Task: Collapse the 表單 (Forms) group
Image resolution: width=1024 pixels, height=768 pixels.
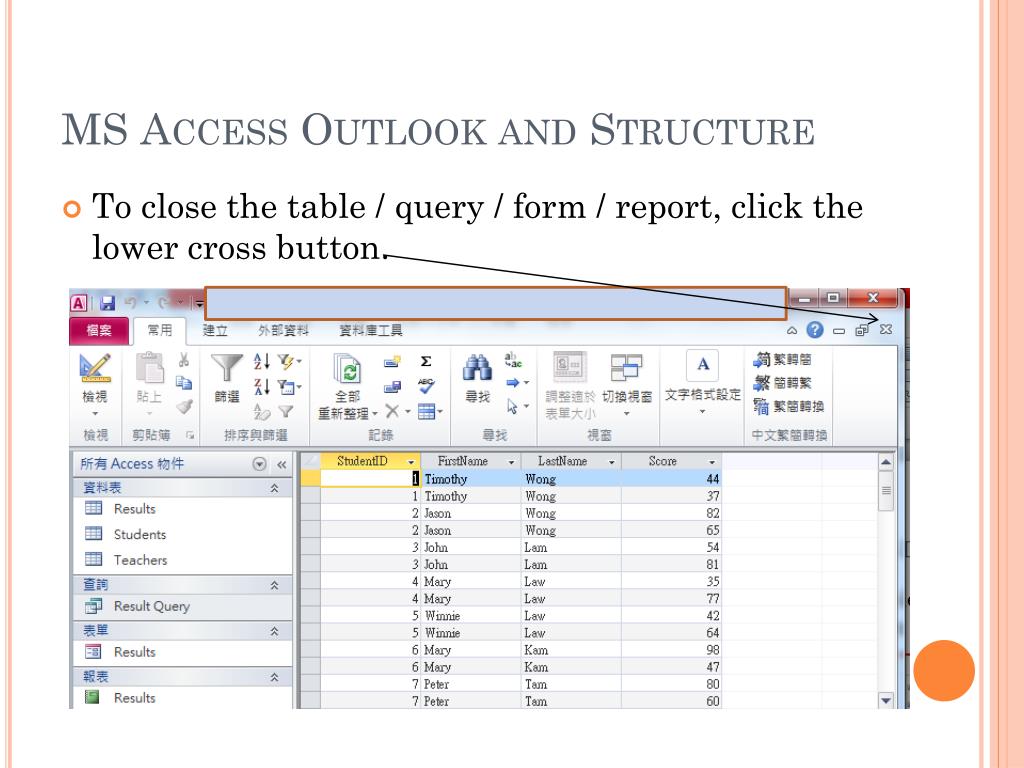Action: click(274, 632)
